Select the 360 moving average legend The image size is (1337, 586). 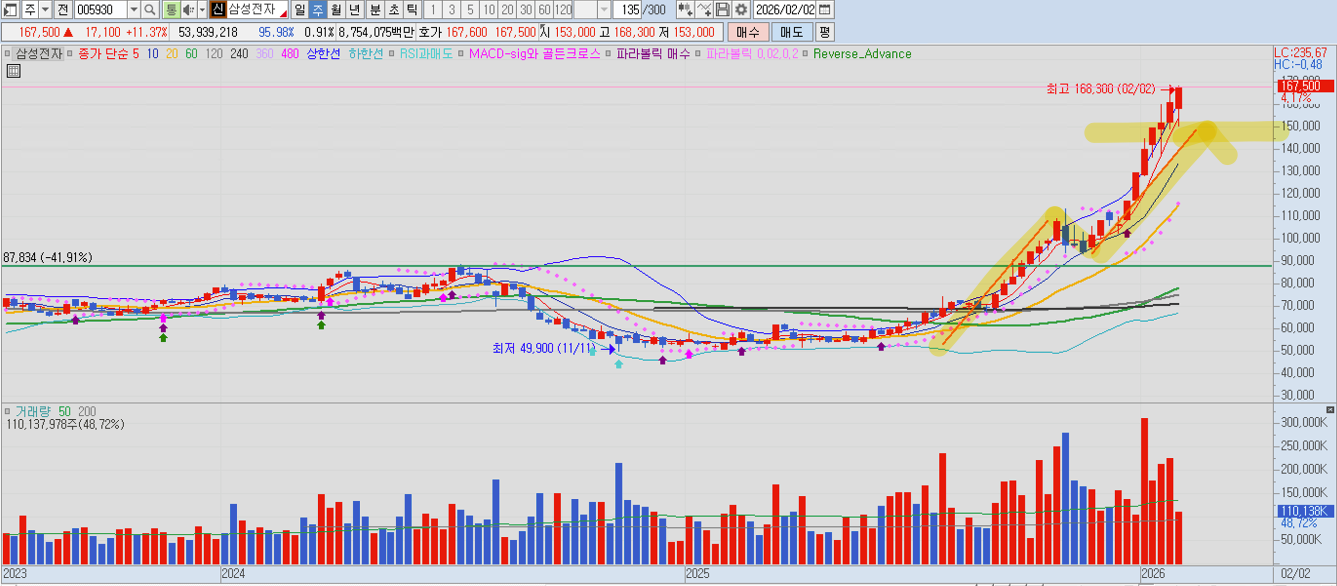tap(265, 53)
